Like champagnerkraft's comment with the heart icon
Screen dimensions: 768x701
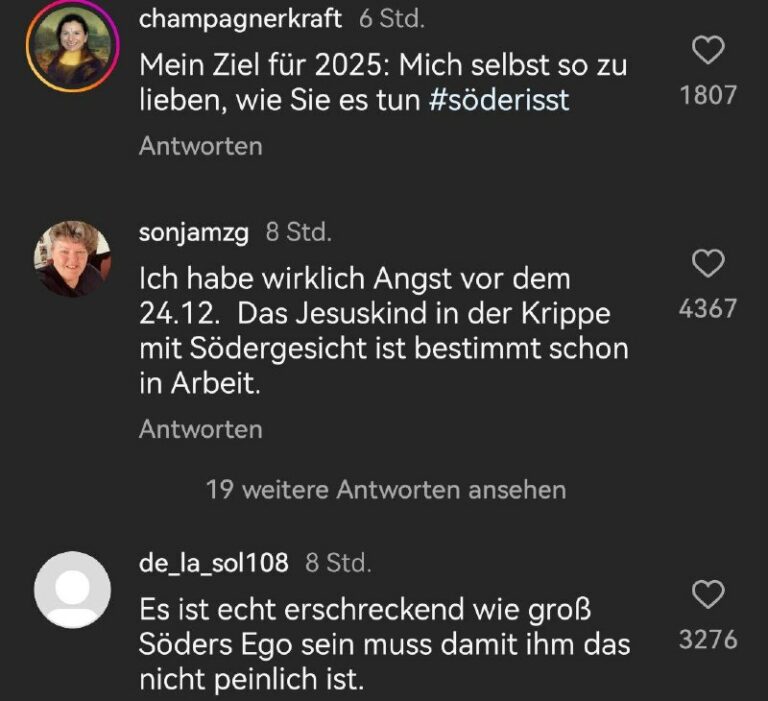click(x=708, y=50)
